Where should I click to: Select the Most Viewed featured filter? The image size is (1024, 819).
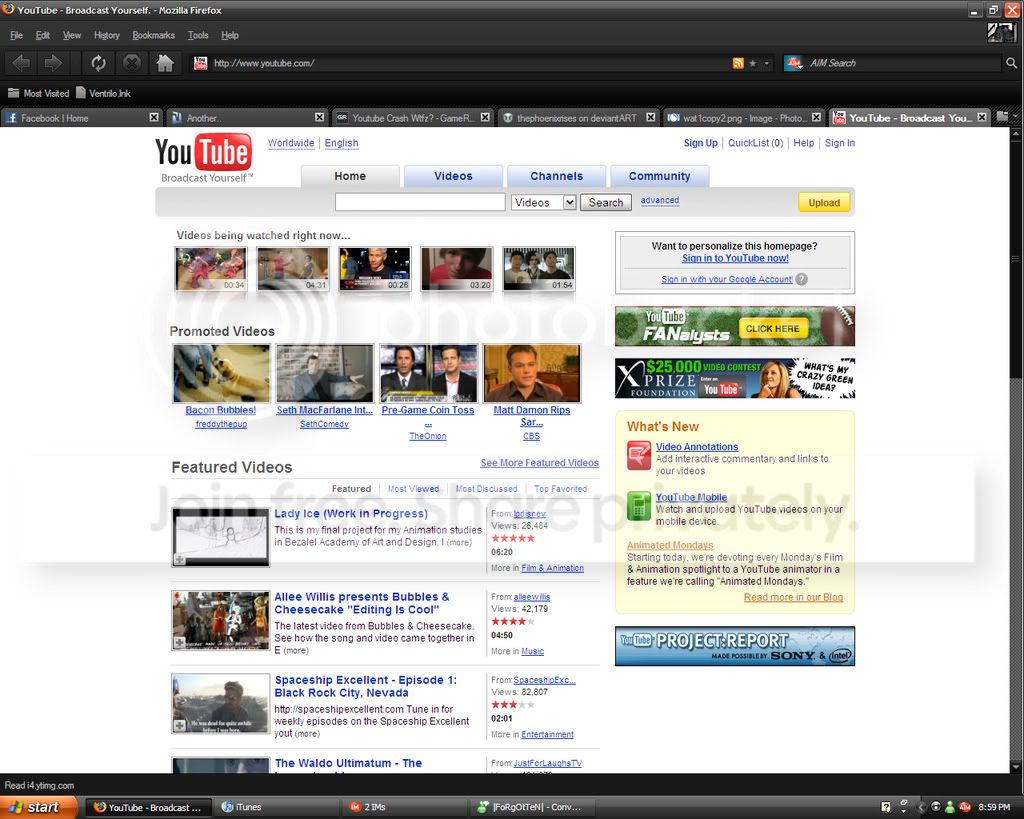413,489
